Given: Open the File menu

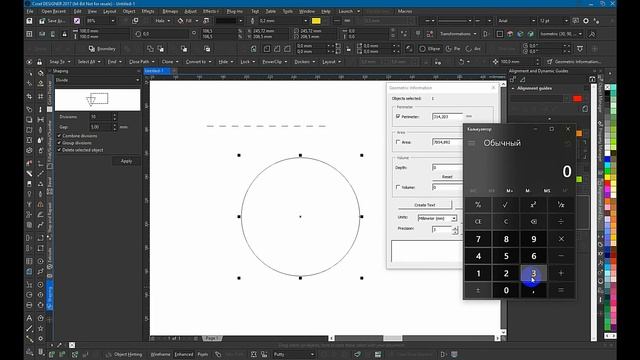Looking at the screenshot, I should pyautogui.click(x=30, y=11).
